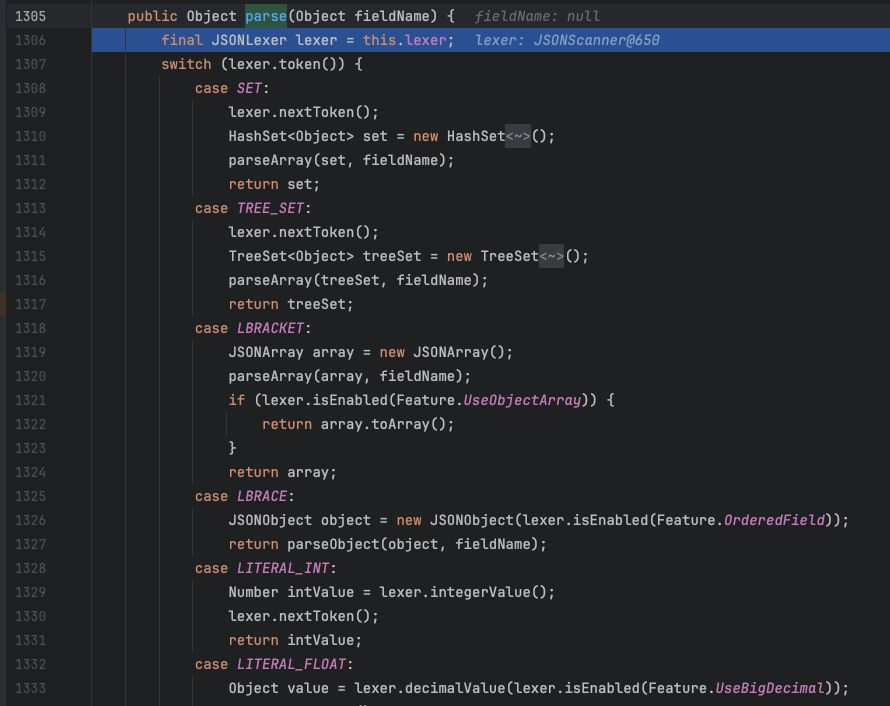Screen dimensions: 890x706
Task: Click the orange marker beside line 1317
Action: coord(3,304)
